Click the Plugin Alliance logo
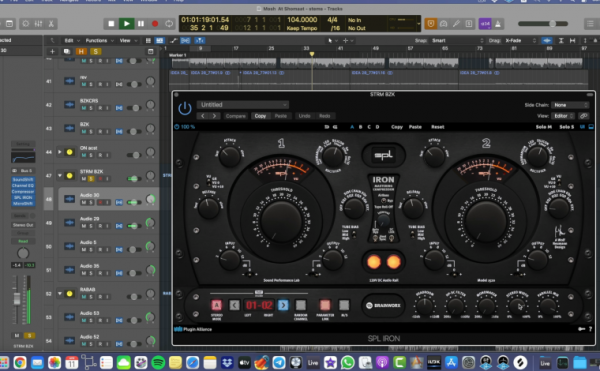600x371 pixels. (x=193, y=329)
